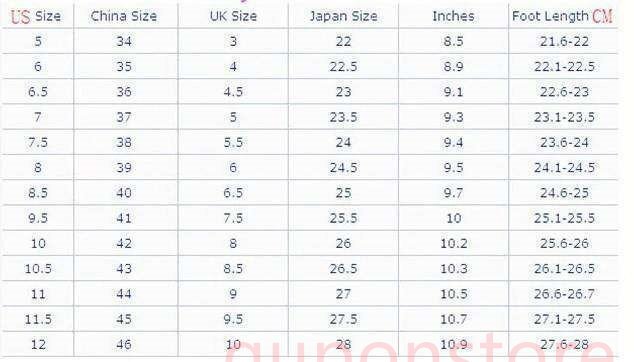The height and width of the screenshot is (362, 634).
Task: Select foot length 23.1-23.5 cell
Action: (x=564, y=117)
